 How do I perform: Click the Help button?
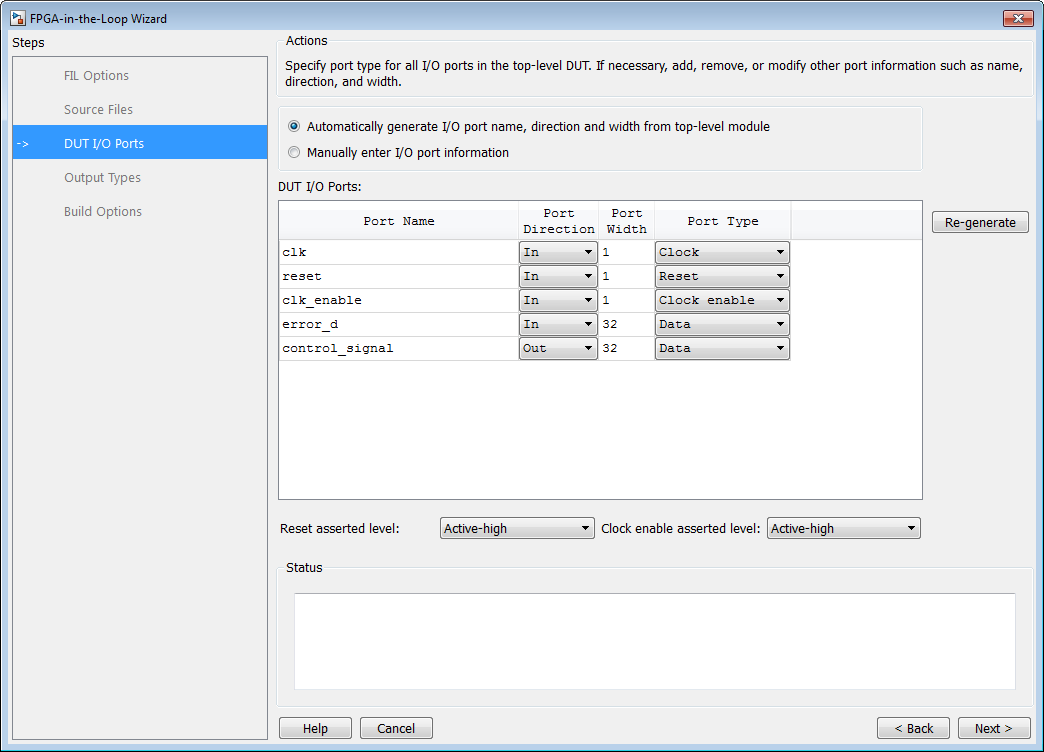click(315, 729)
